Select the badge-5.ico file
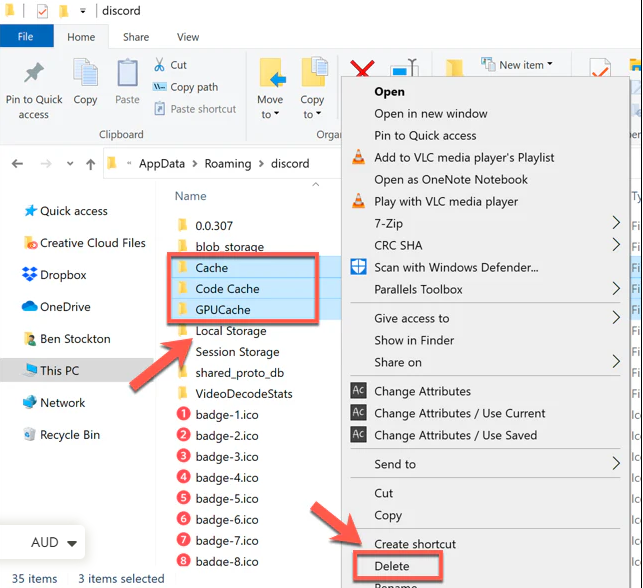 [218, 499]
